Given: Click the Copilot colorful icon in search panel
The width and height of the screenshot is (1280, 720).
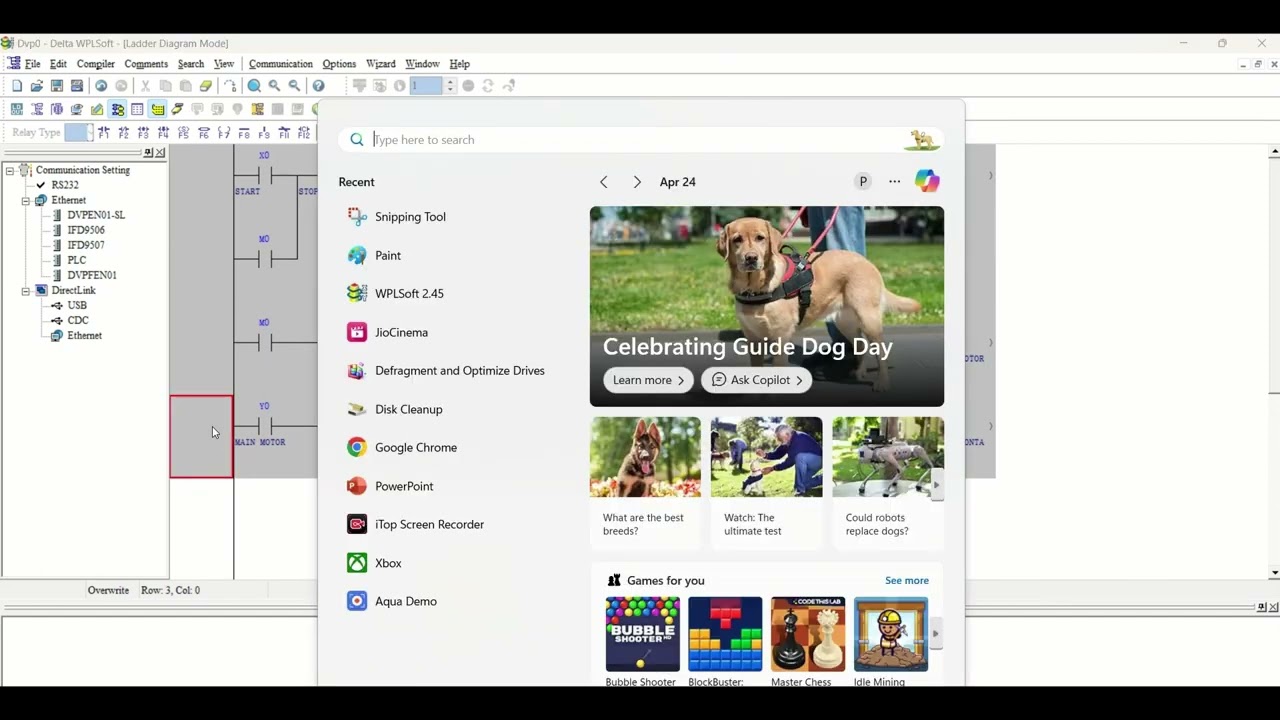Looking at the screenshot, I should [927, 181].
